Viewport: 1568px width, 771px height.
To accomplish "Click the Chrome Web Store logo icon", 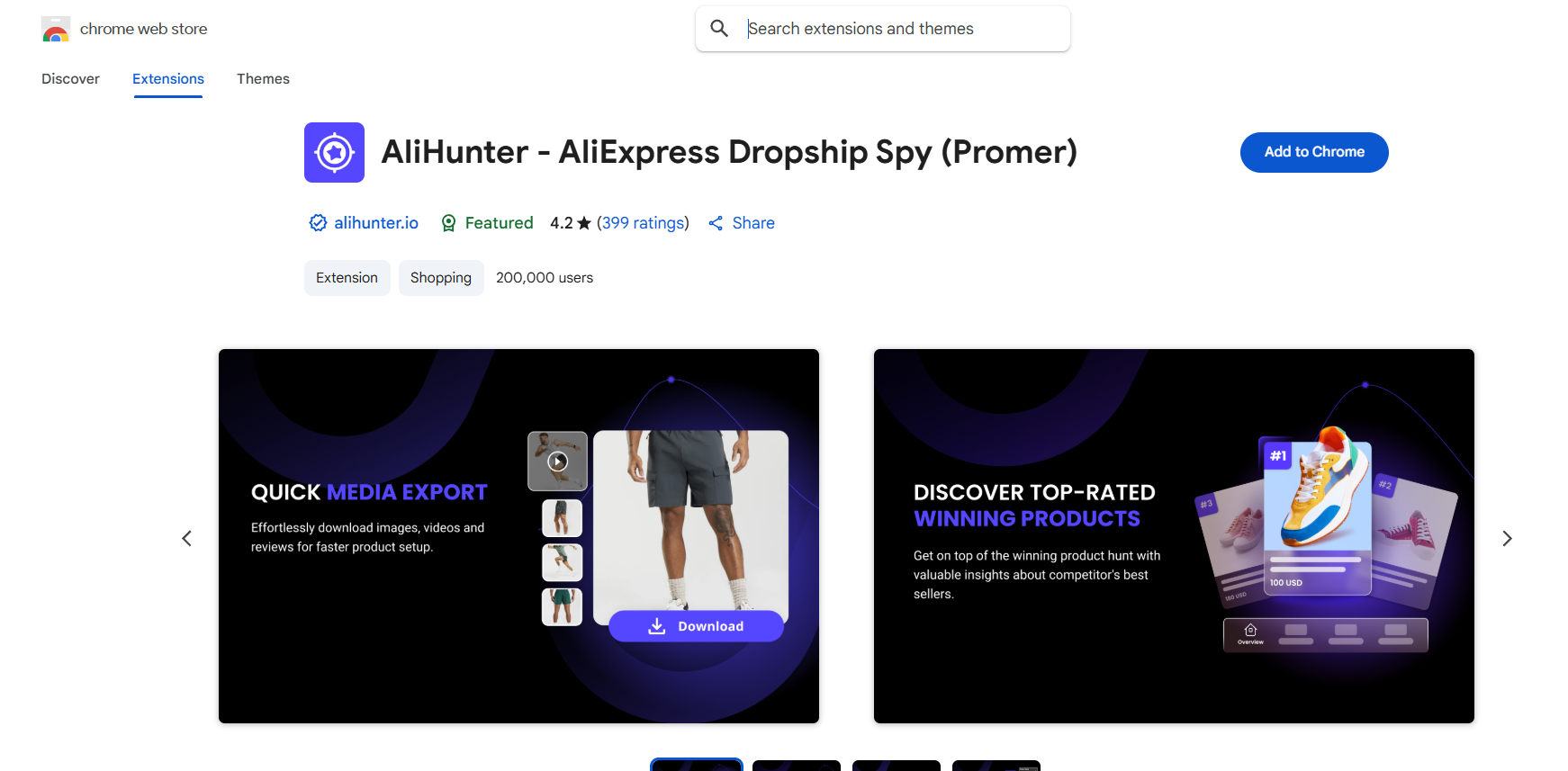I will coord(56,29).
